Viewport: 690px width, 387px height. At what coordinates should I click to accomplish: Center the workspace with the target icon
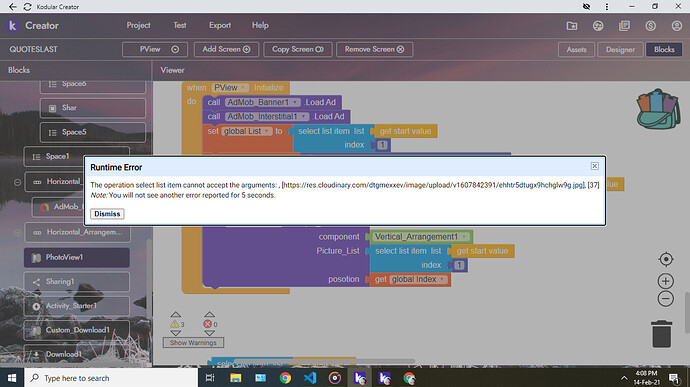point(666,259)
